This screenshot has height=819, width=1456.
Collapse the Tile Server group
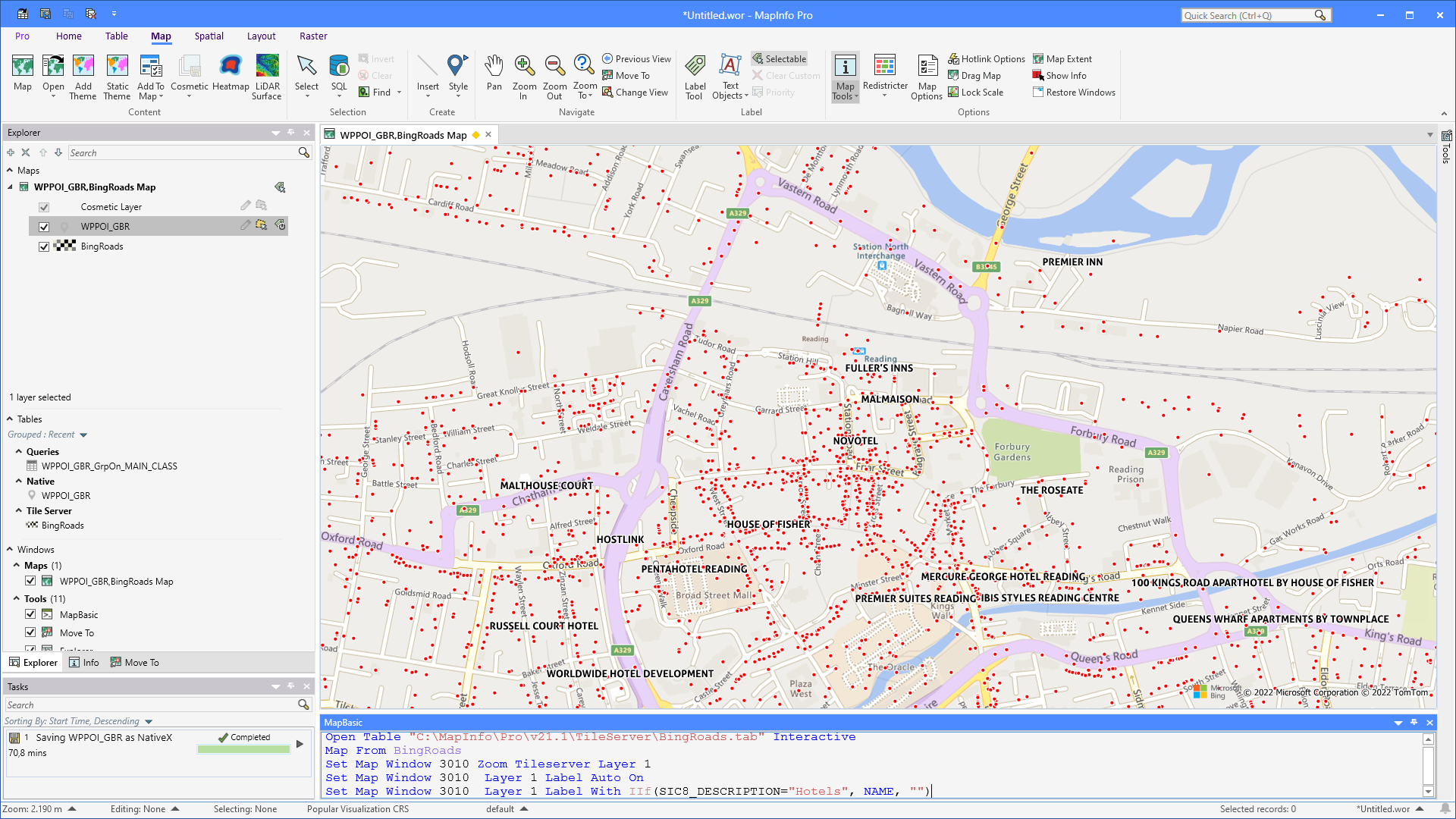coord(19,510)
